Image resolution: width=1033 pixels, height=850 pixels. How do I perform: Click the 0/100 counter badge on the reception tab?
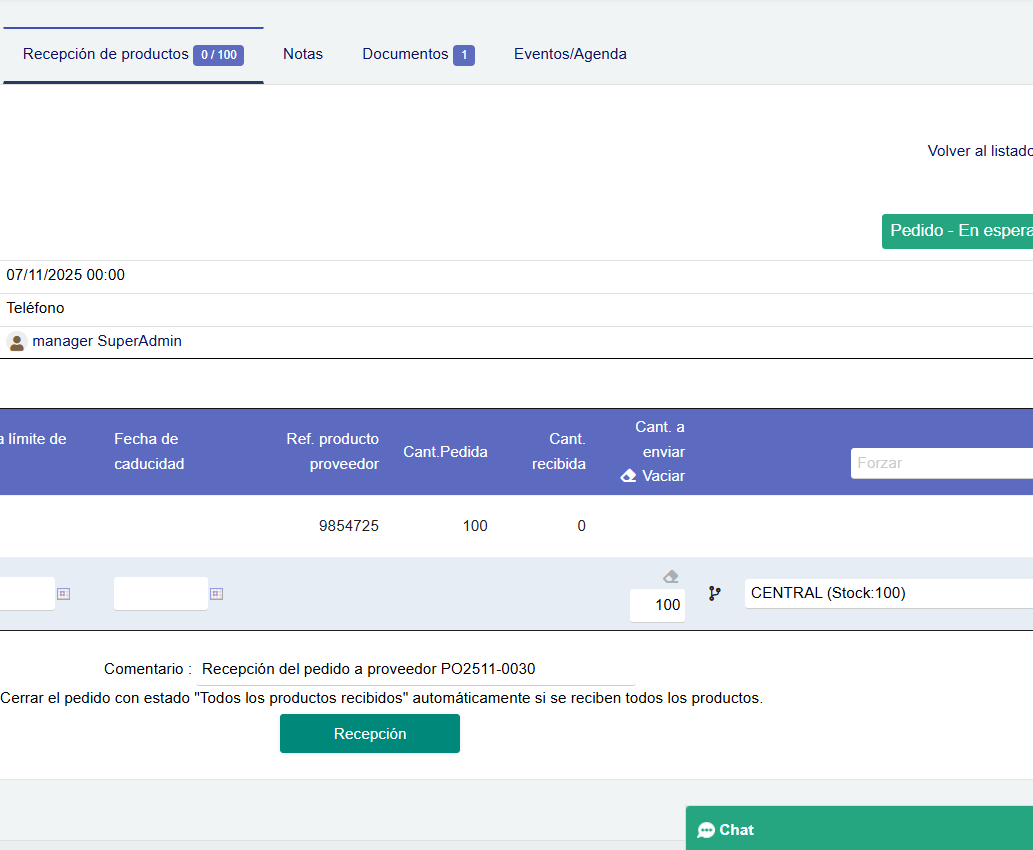tap(219, 55)
